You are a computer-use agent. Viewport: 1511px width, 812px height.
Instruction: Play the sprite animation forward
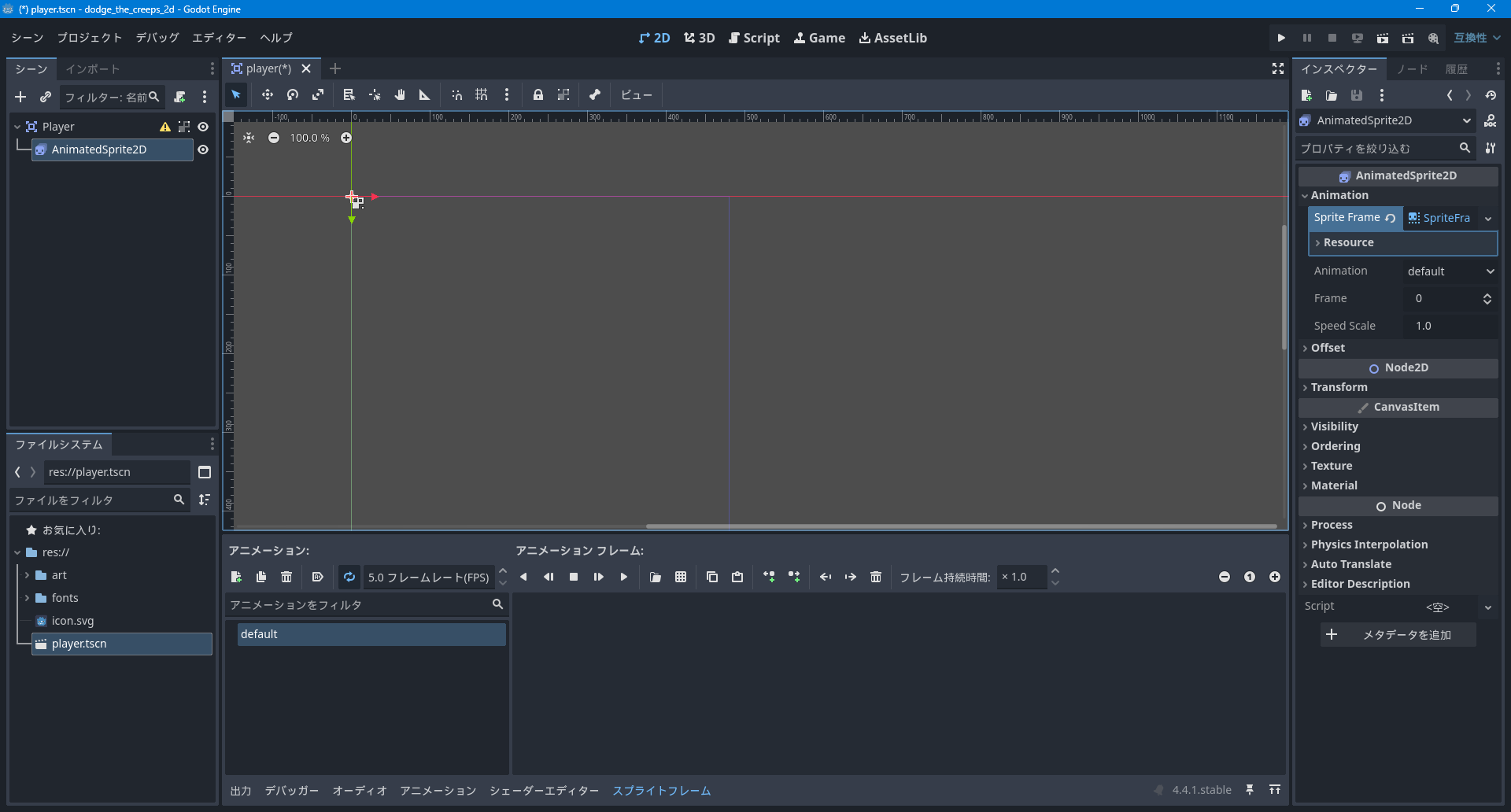click(624, 577)
